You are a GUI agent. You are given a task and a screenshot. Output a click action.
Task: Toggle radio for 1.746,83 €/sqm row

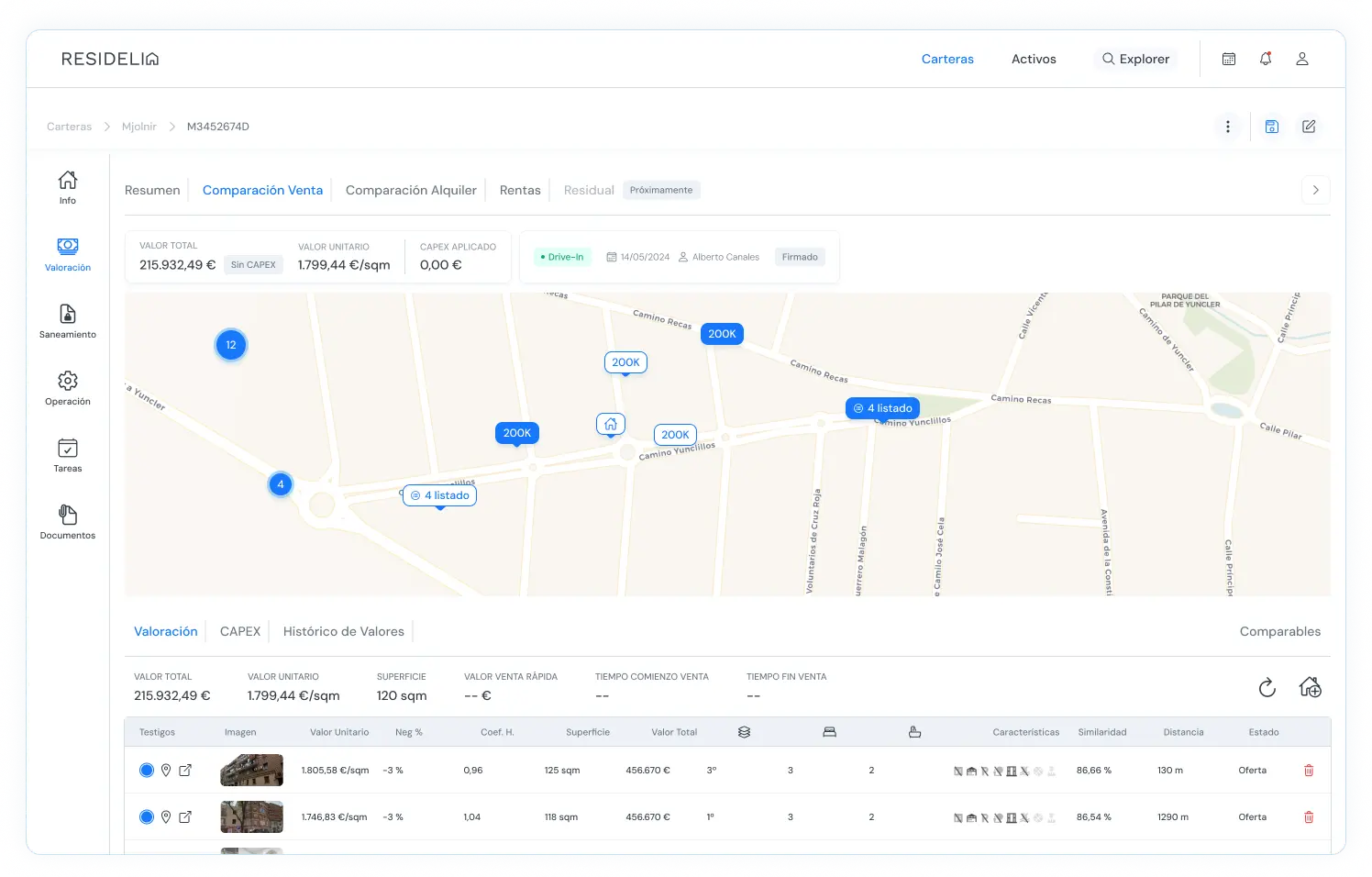coord(147,816)
